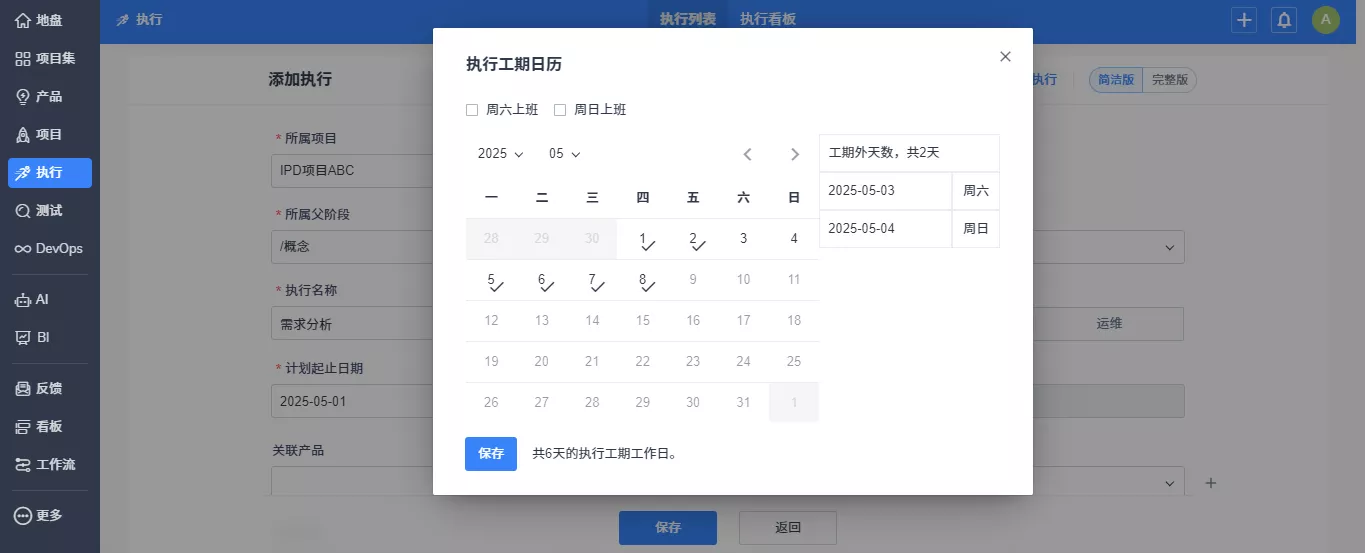
Task: Go to next month with right chevron
Action: click(795, 154)
